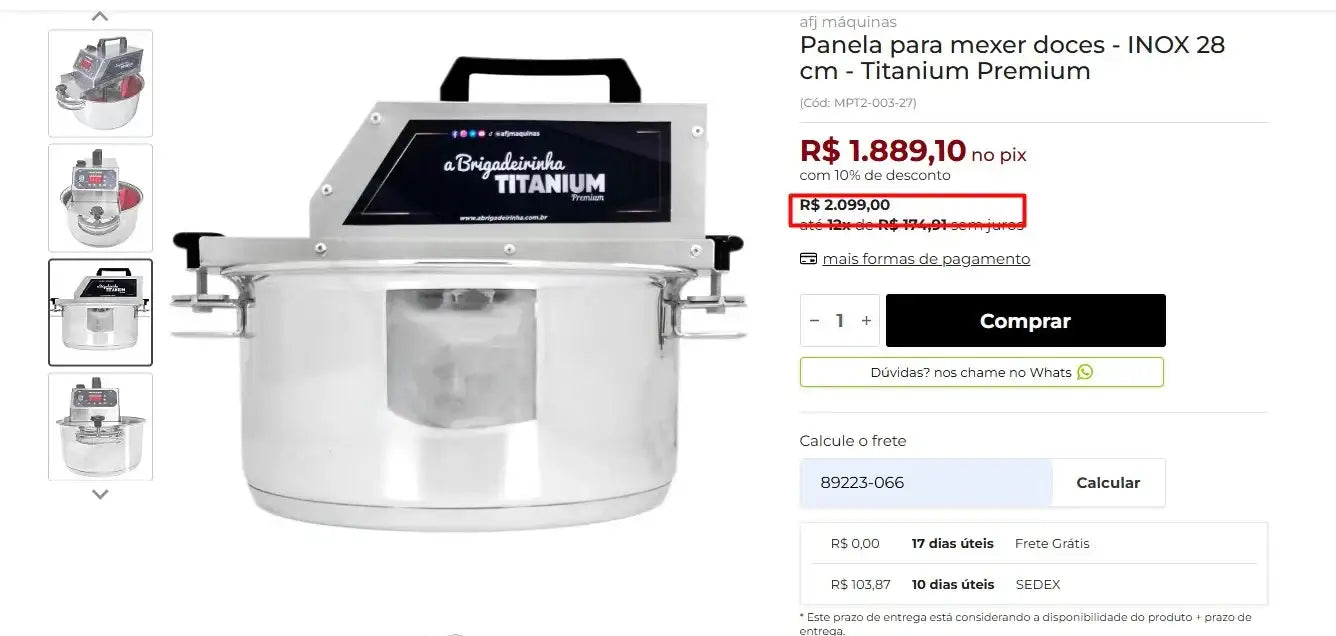Click the Comprar button

click(x=1025, y=321)
